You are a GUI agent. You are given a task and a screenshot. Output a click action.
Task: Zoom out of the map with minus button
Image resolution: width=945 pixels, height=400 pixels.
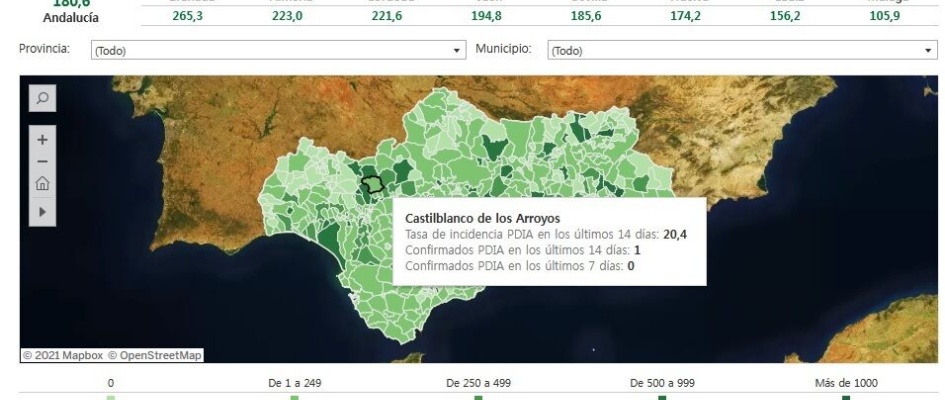tap(41, 162)
